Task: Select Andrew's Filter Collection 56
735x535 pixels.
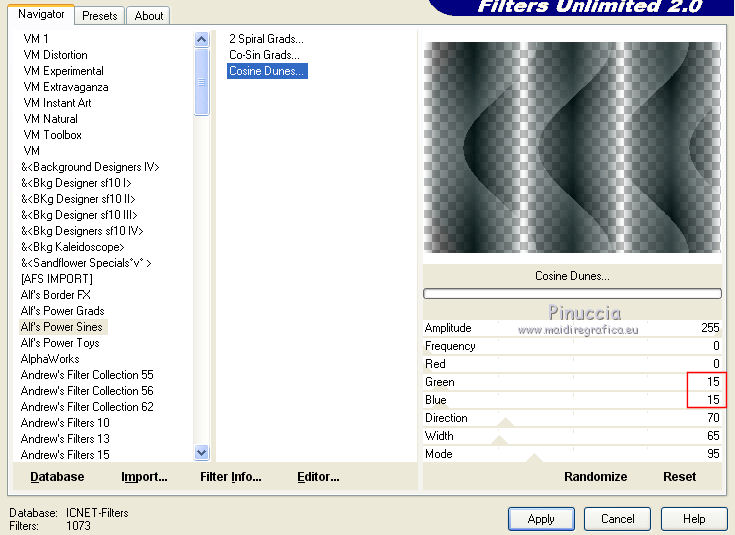Action: 87,391
